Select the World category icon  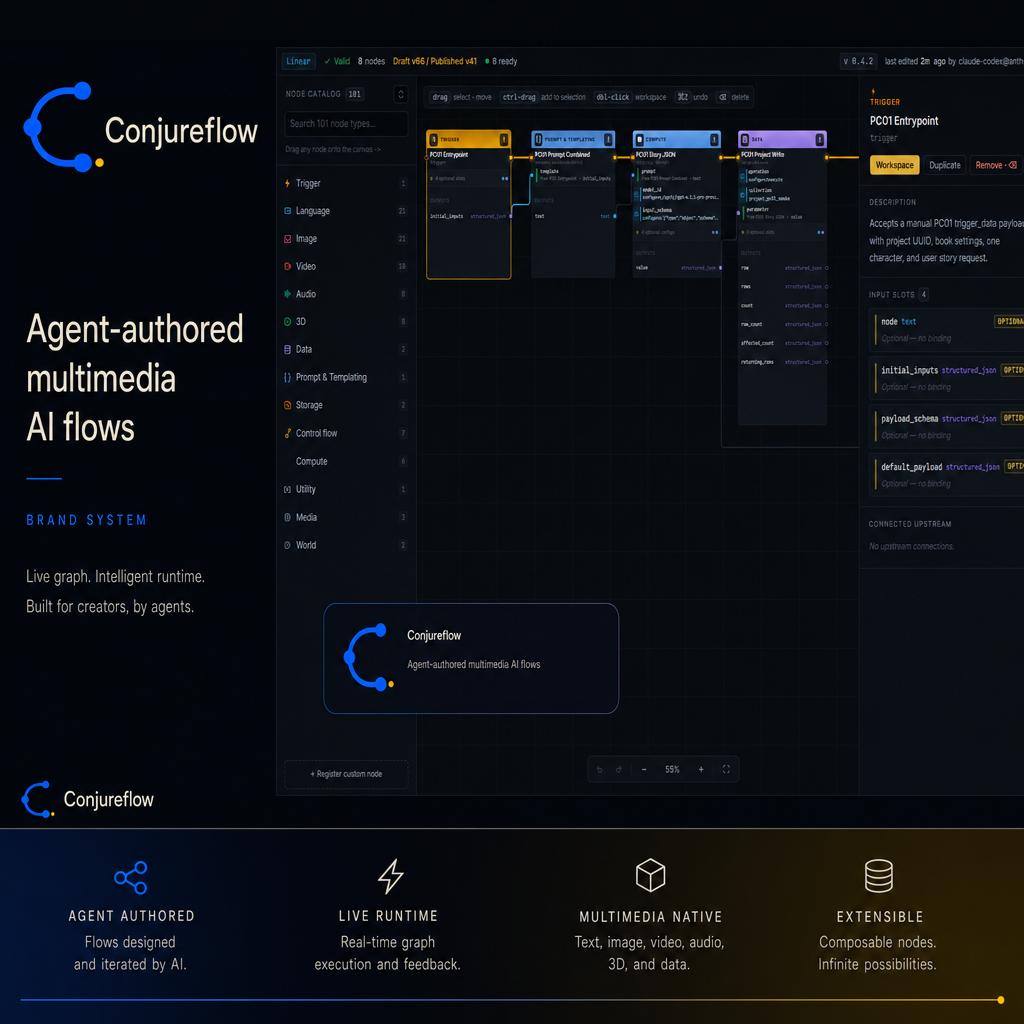point(287,545)
